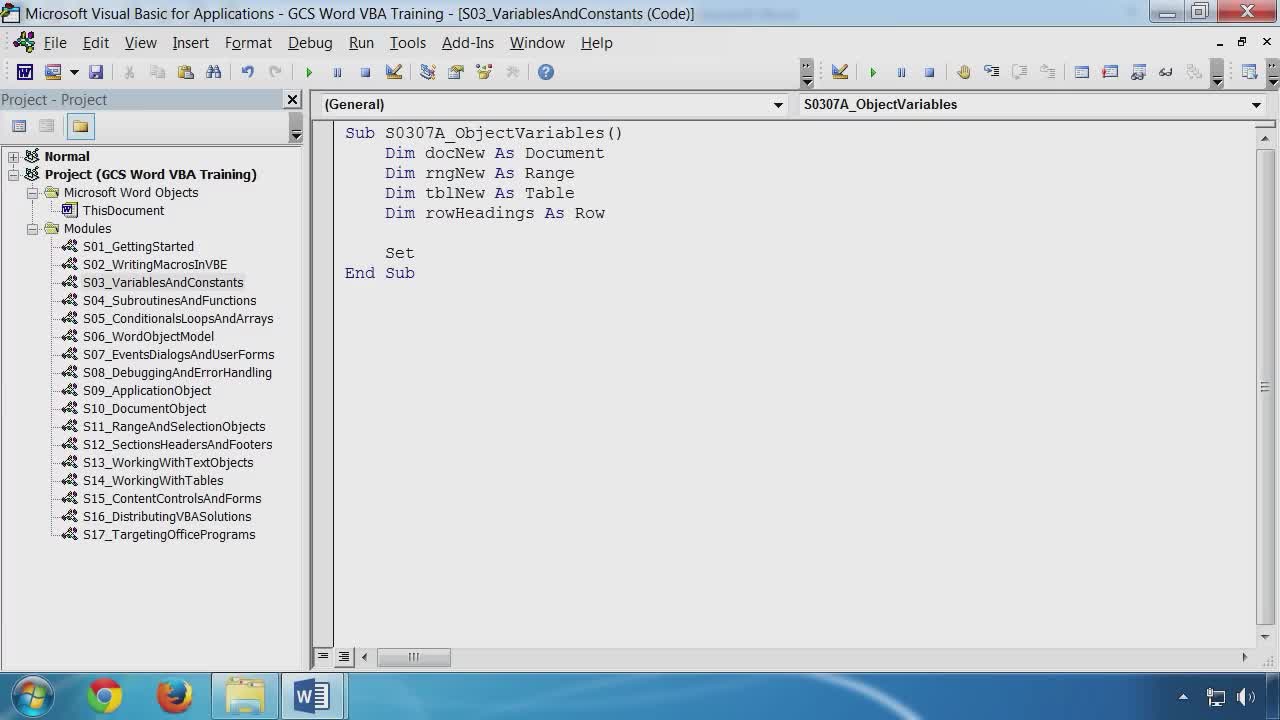Screen dimensions: 1280x720
Task: Click the Quick Watch glasses icon
Action: 1166,72
